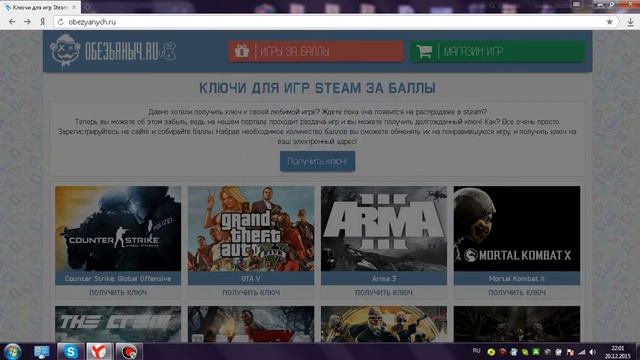Open the volume speaker tray icon

(593, 352)
